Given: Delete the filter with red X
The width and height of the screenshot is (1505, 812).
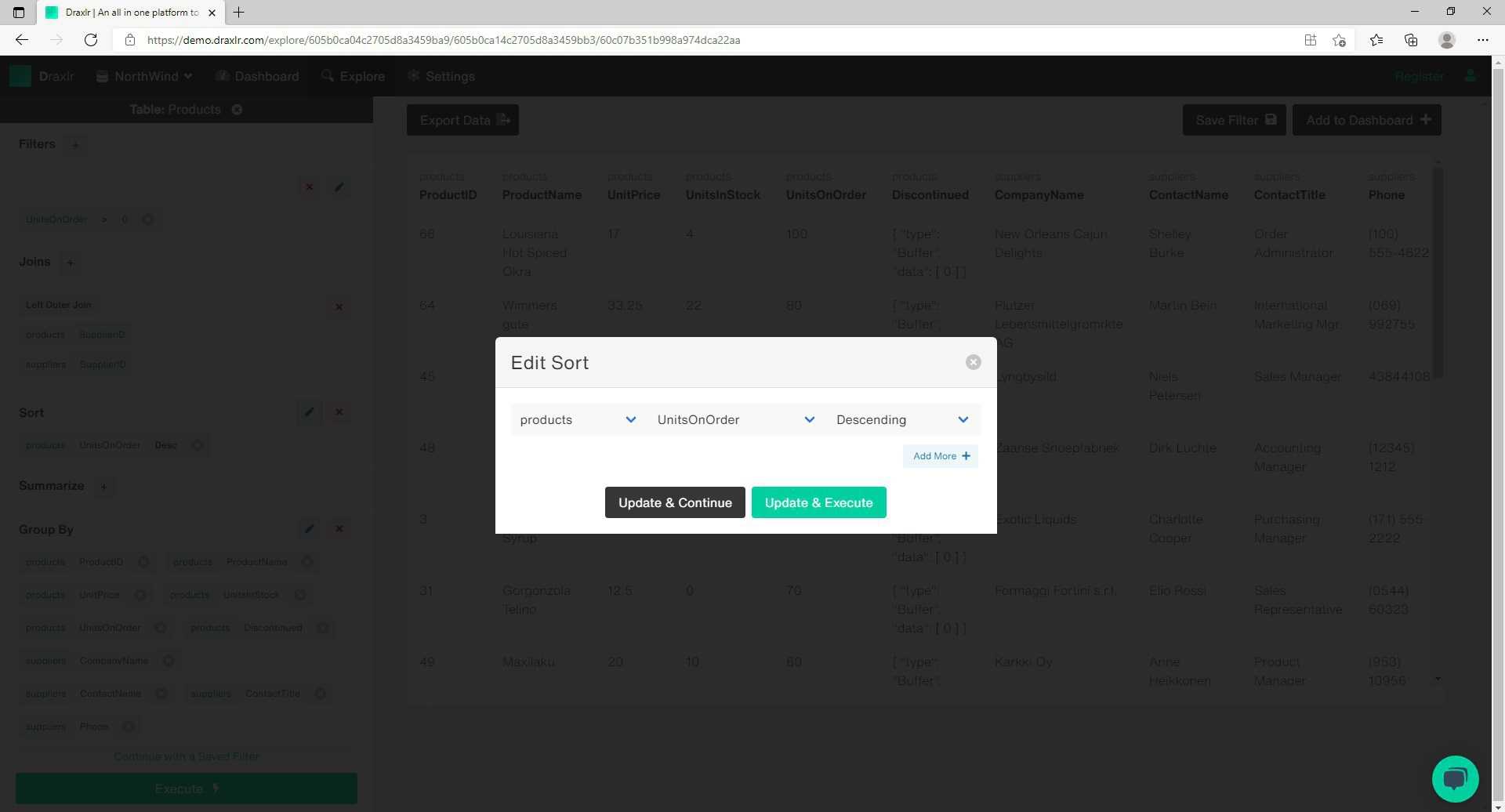Looking at the screenshot, I should pos(309,187).
